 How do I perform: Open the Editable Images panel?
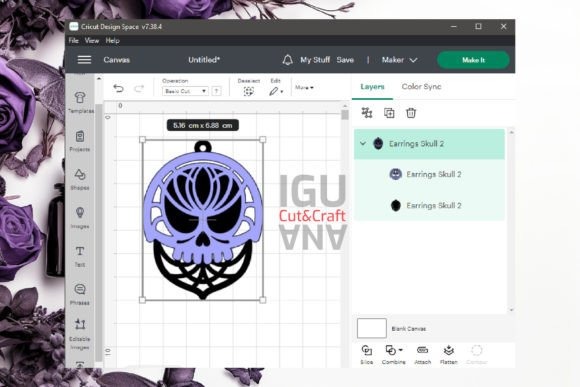tap(80, 334)
